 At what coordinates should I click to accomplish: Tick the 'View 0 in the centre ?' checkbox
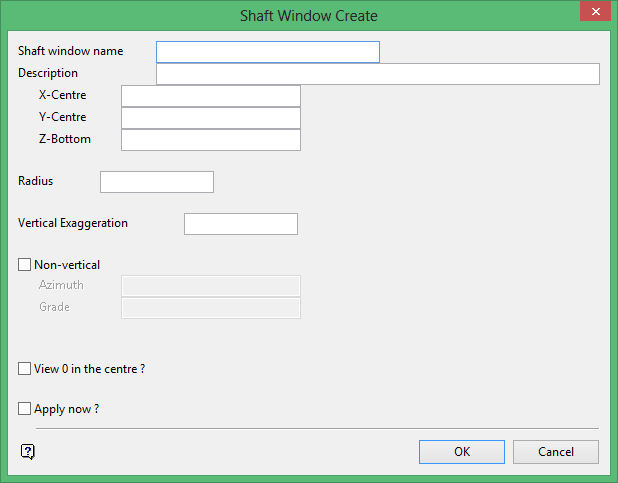(25, 369)
